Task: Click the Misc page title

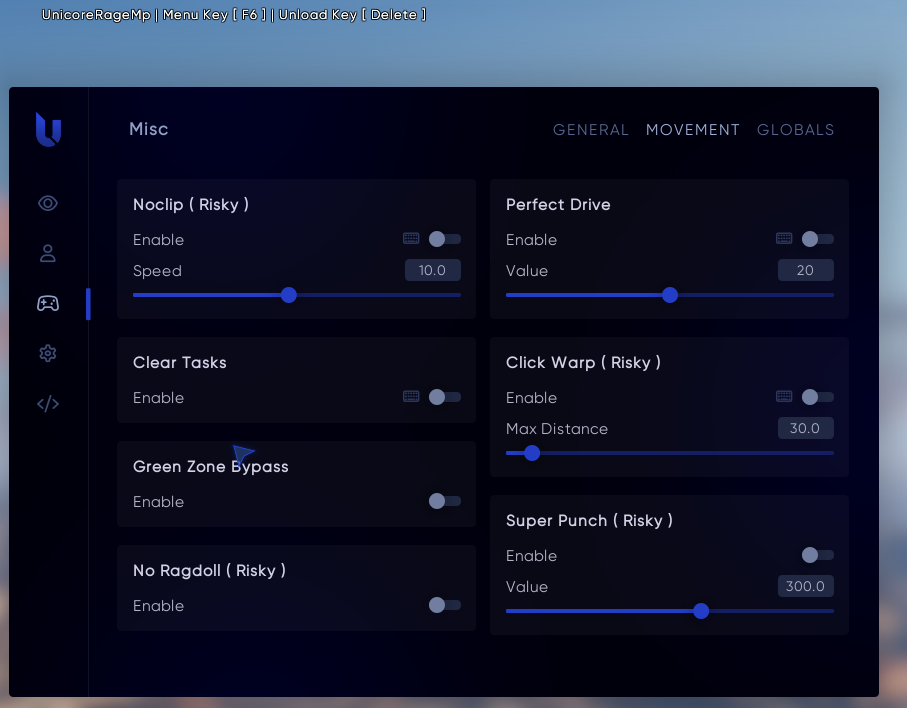Action: tap(149, 129)
